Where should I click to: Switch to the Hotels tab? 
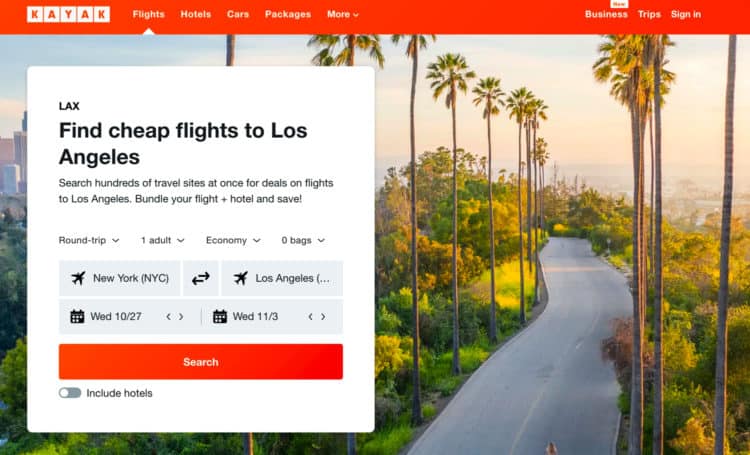196,14
